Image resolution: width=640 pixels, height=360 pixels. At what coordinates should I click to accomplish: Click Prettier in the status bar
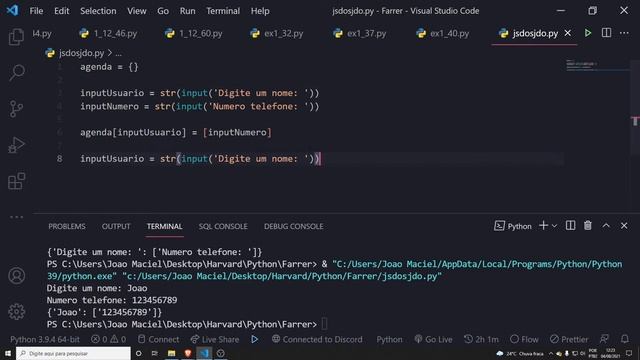point(569,339)
